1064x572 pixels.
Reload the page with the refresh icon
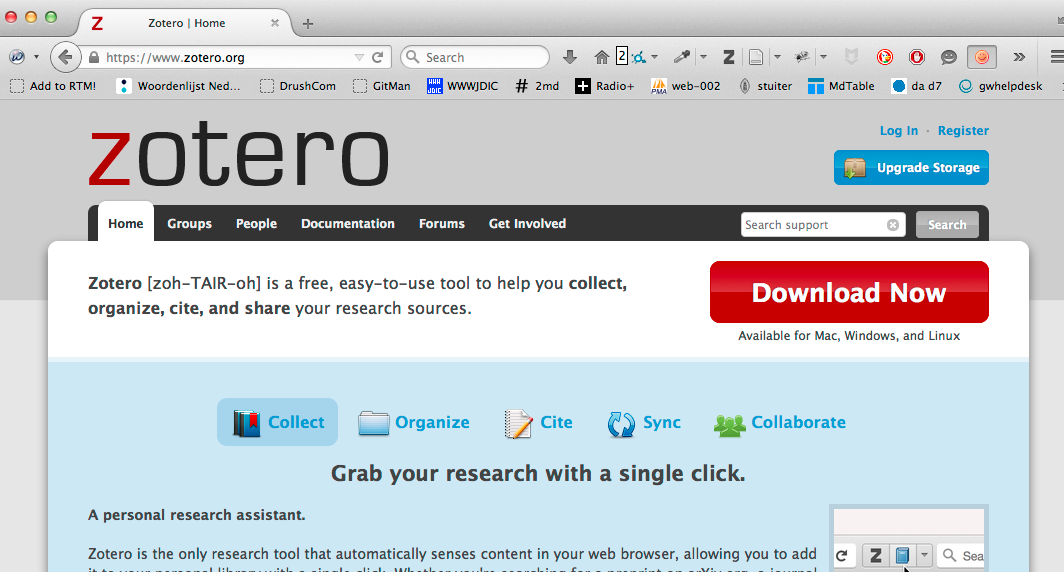(x=378, y=57)
